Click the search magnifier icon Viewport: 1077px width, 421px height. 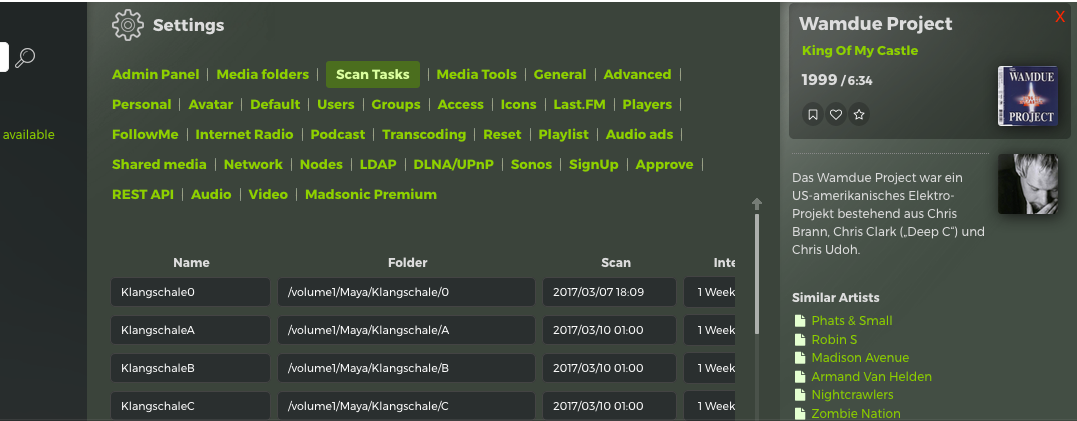(x=25, y=58)
